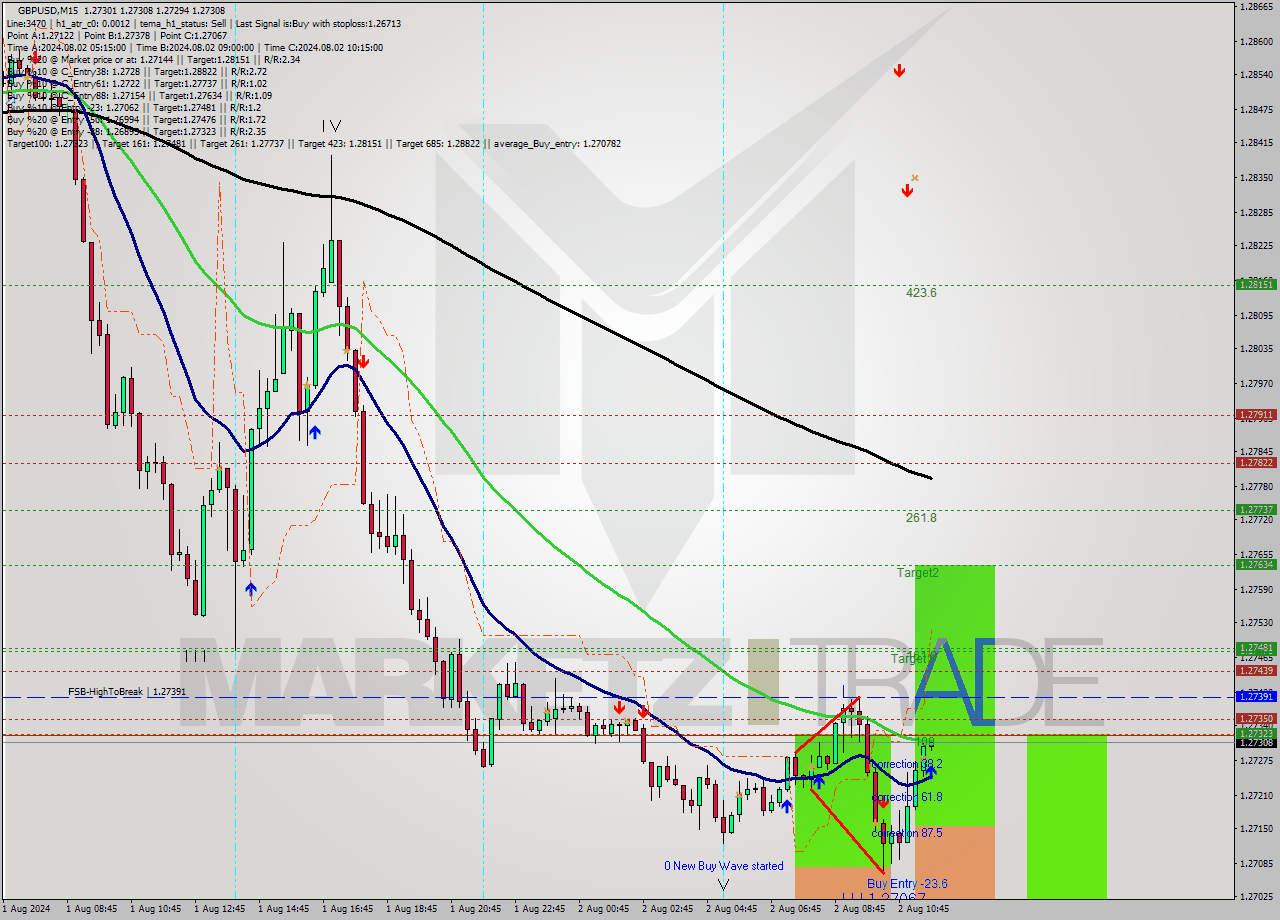Select the 261.8 Fibonacci label
This screenshot has height=920, width=1280.
pos(921,518)
